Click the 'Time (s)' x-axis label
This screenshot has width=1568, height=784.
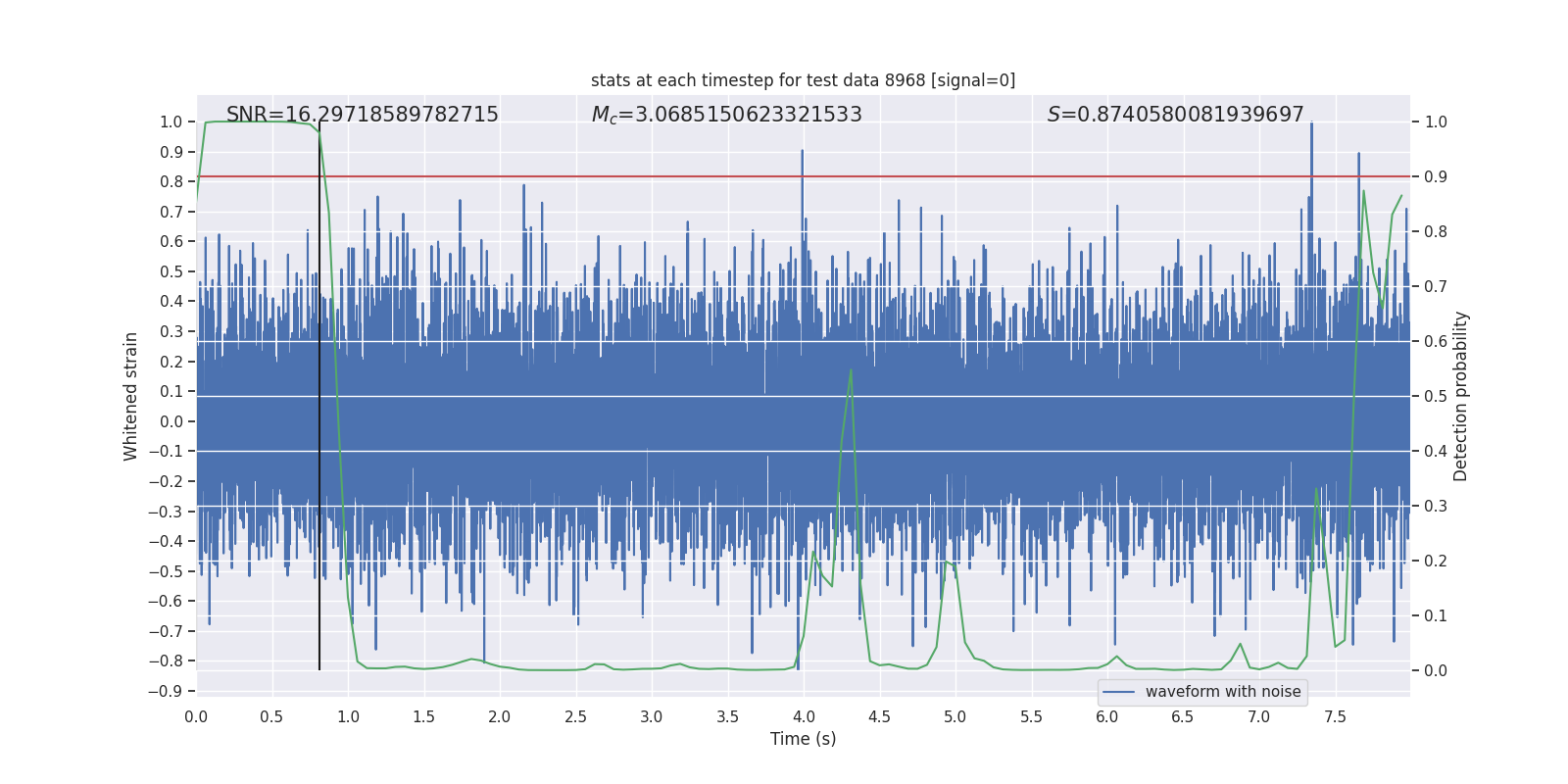[x=803, y=739]
